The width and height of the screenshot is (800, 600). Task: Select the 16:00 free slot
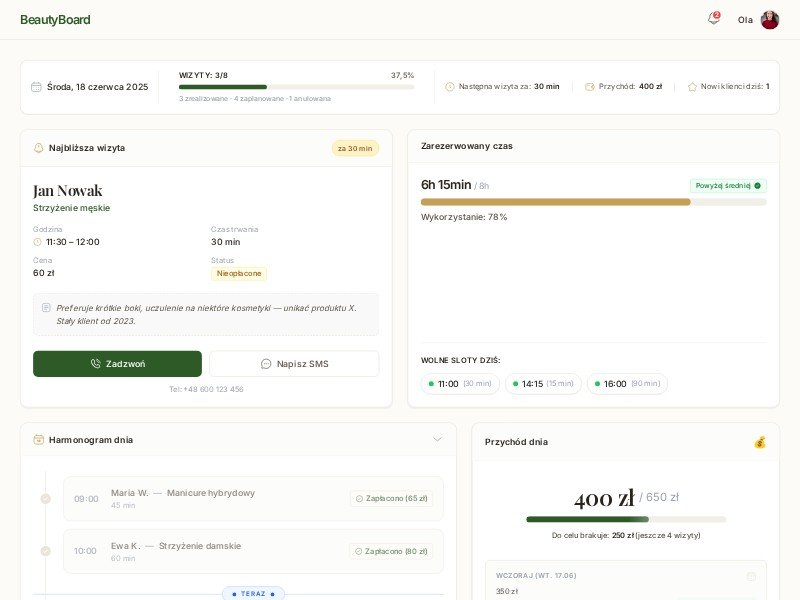click(x=627, y=384)
